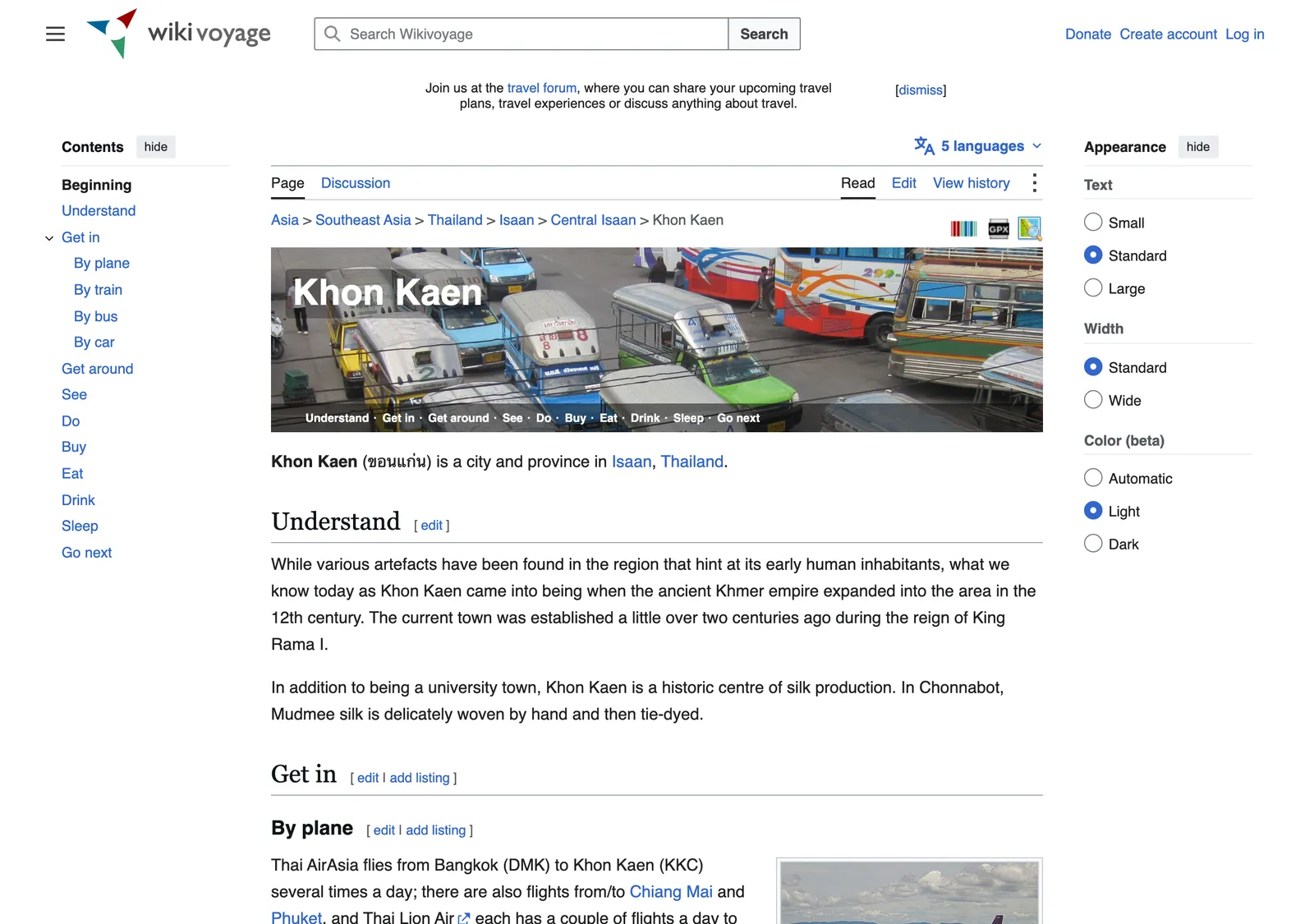Image resolution: width=1314 pixels, height=924 pixels.
Task: Select Small text size
Action: (1093, 222)
